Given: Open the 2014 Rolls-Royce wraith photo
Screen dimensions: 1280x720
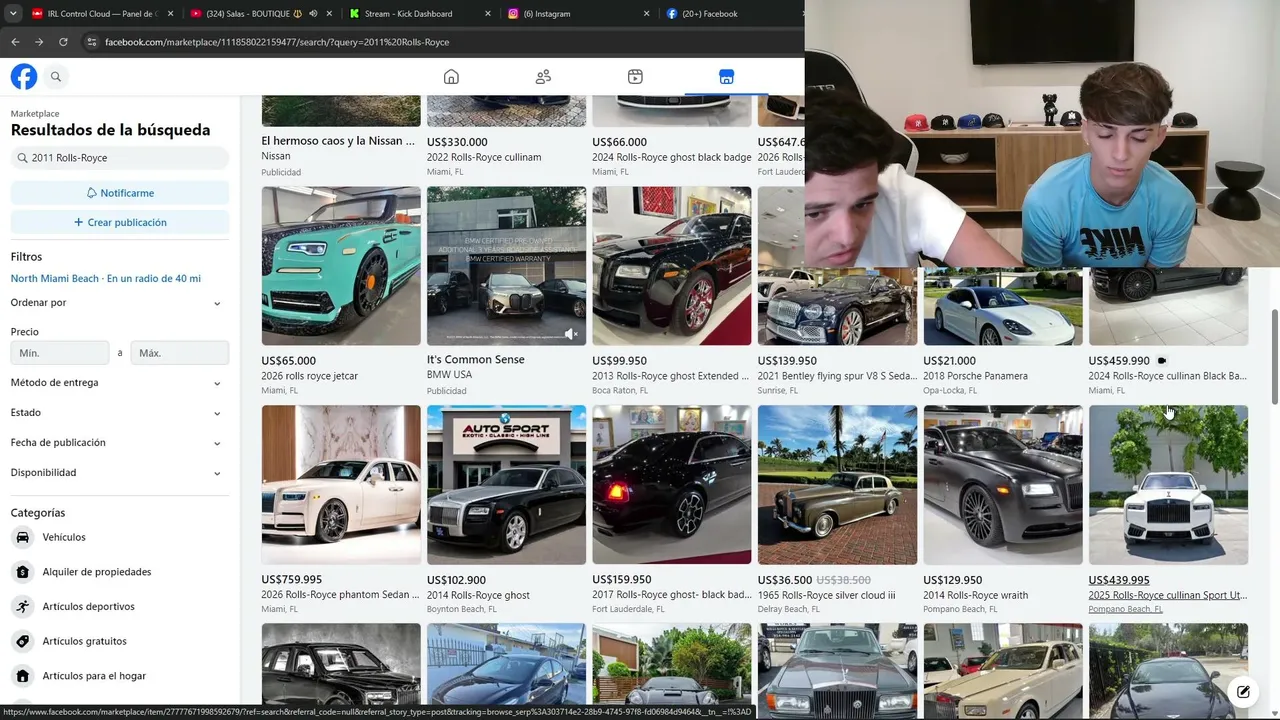Looking at the screenshot, I should coord(1003,485).
